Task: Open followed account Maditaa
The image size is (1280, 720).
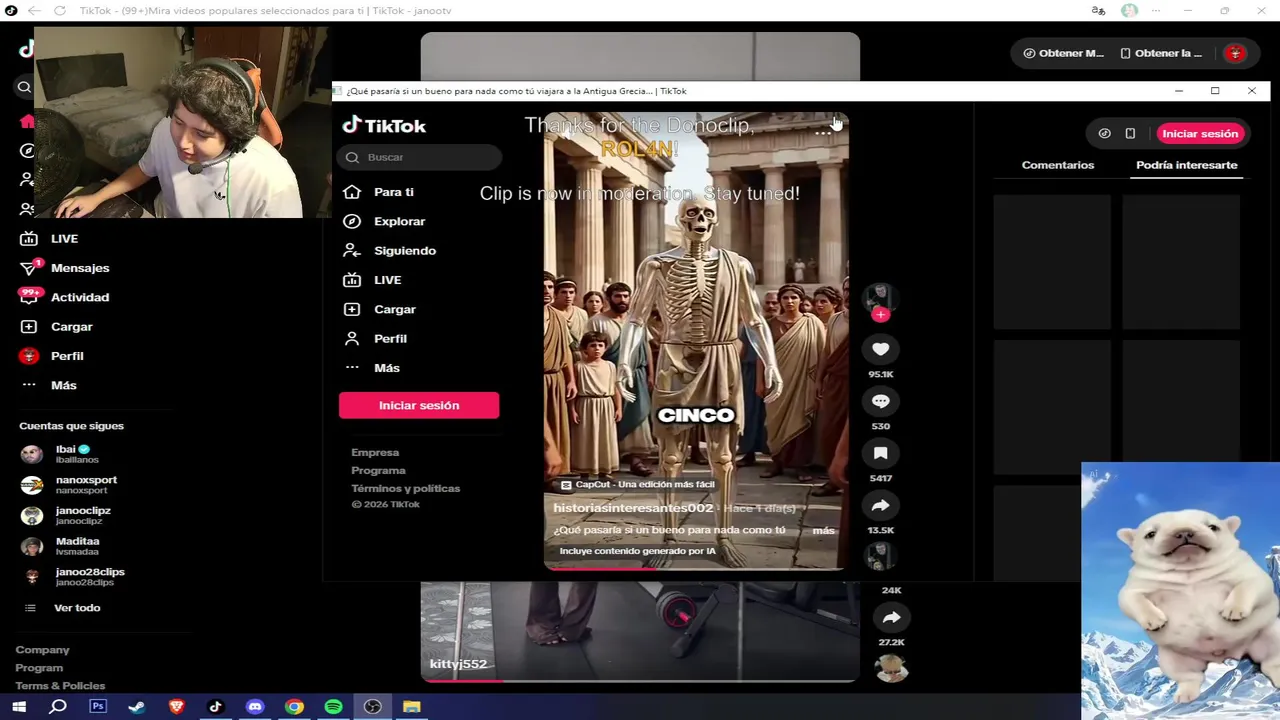Action: pos(60,547)
